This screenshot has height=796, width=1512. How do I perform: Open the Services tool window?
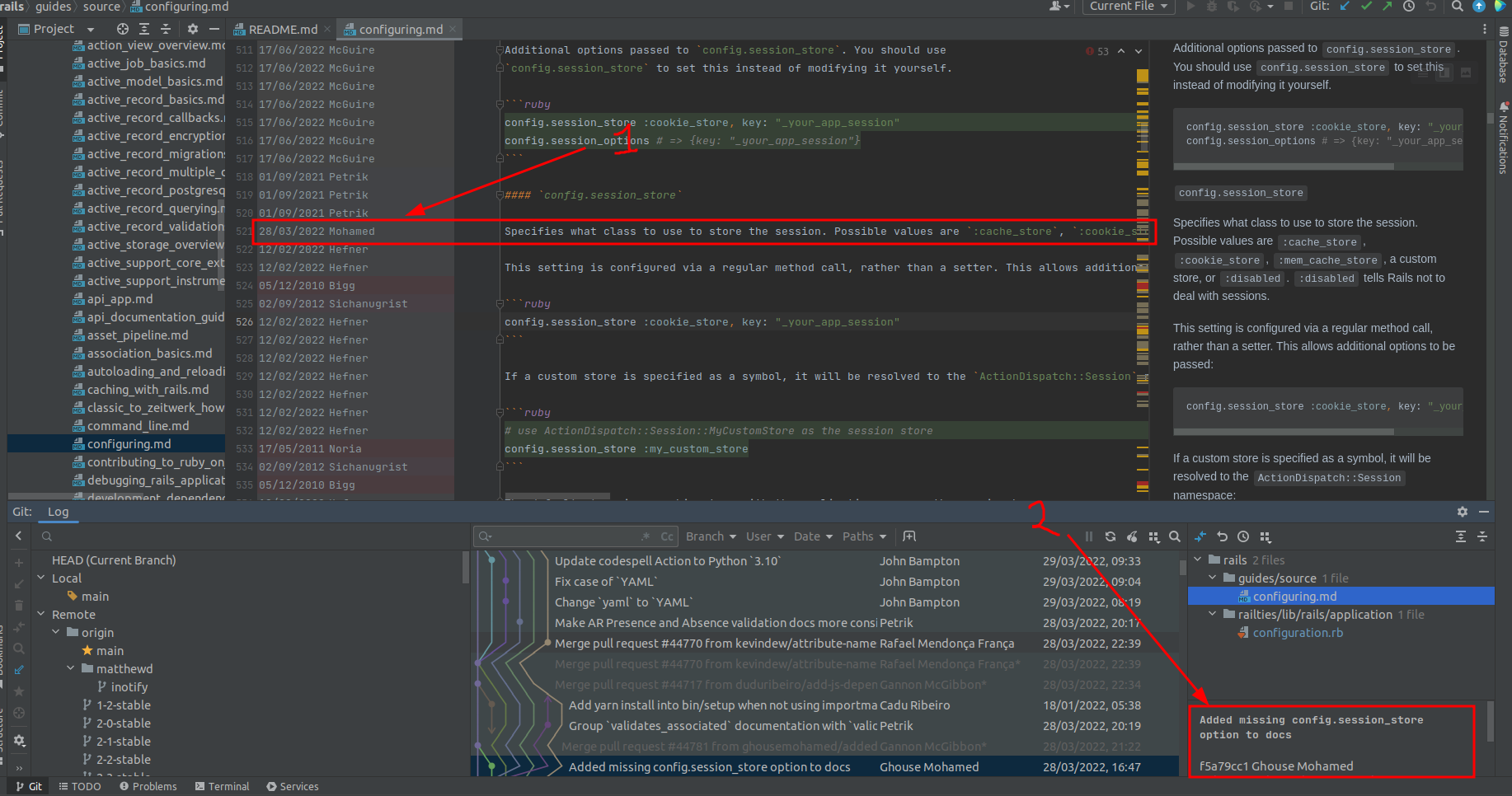[293, 786]
